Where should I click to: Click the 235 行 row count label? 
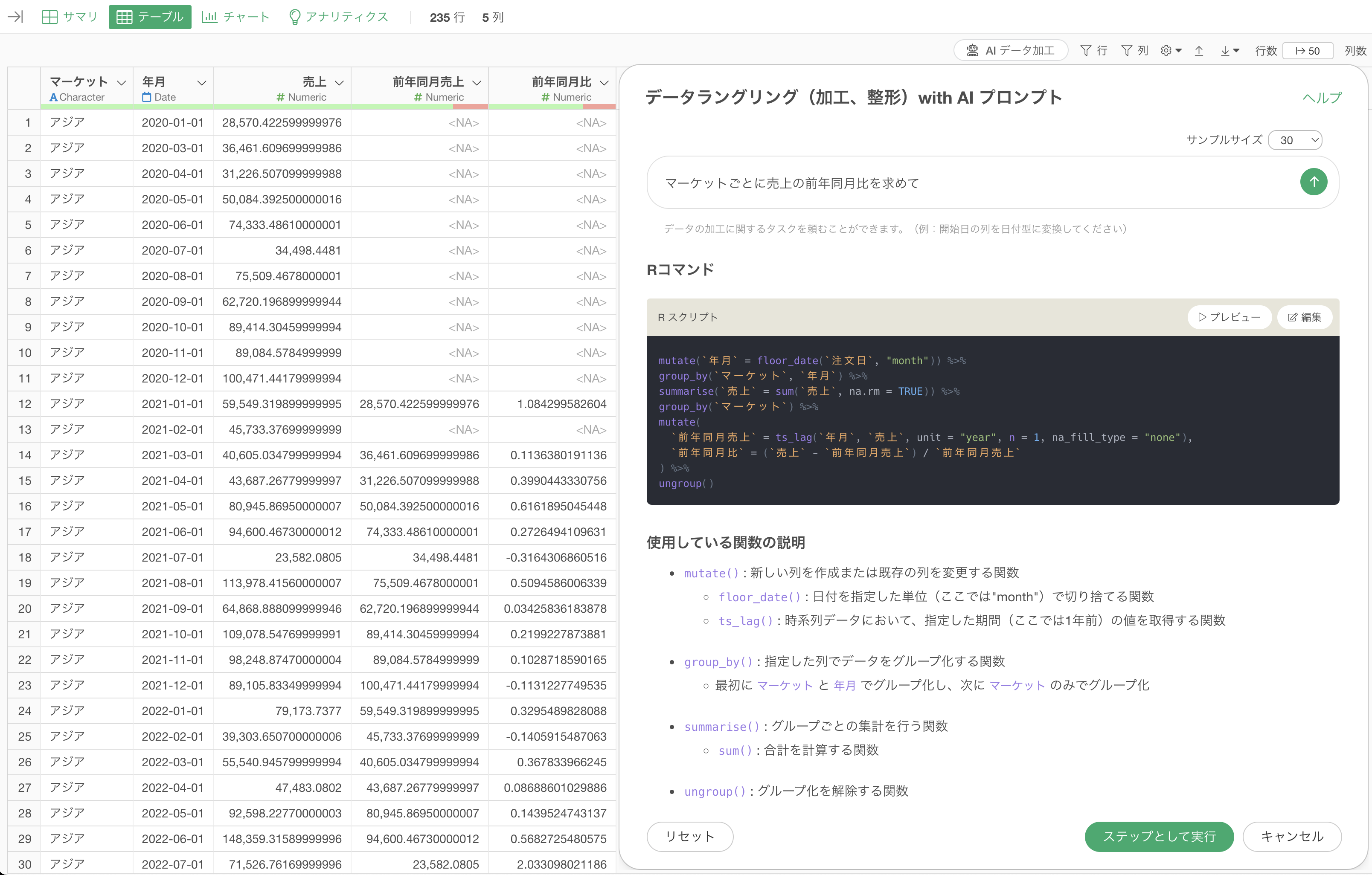point(447,17)
